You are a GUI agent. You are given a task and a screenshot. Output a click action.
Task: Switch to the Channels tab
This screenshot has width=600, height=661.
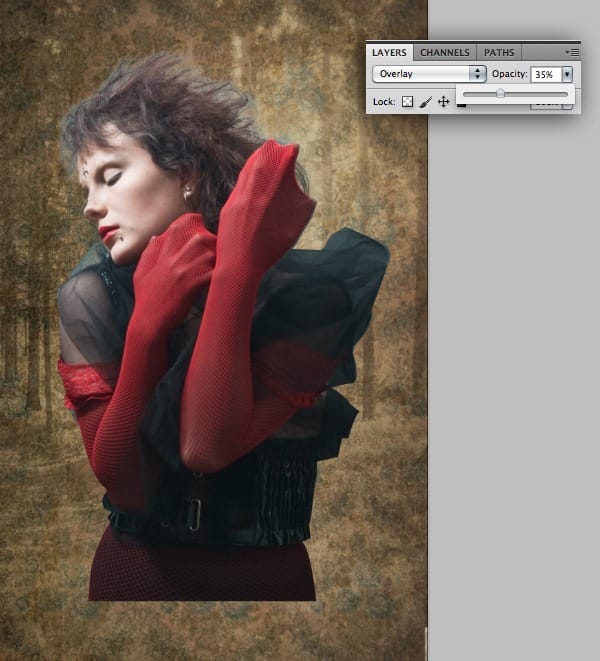(x=445, y=53)
